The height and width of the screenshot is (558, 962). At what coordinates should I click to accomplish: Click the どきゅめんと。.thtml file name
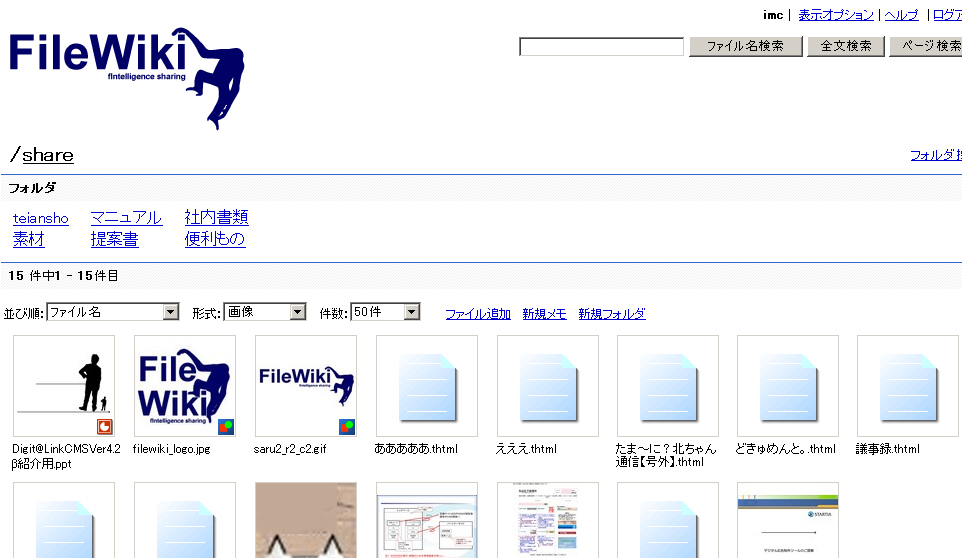(785, 449)
